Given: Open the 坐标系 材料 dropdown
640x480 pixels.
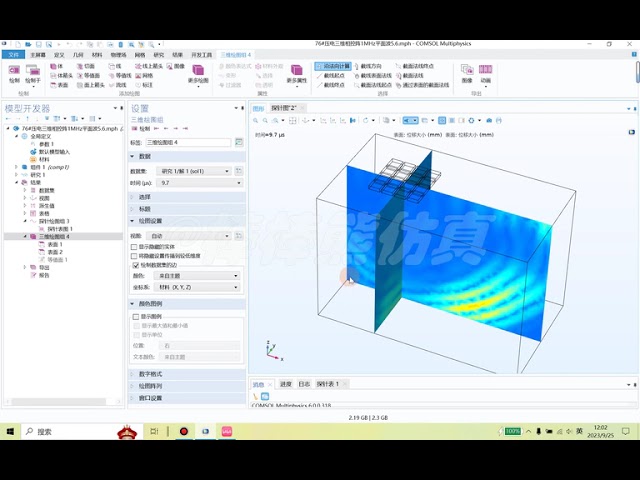Looking at the screenshot, I should [198, 287].
